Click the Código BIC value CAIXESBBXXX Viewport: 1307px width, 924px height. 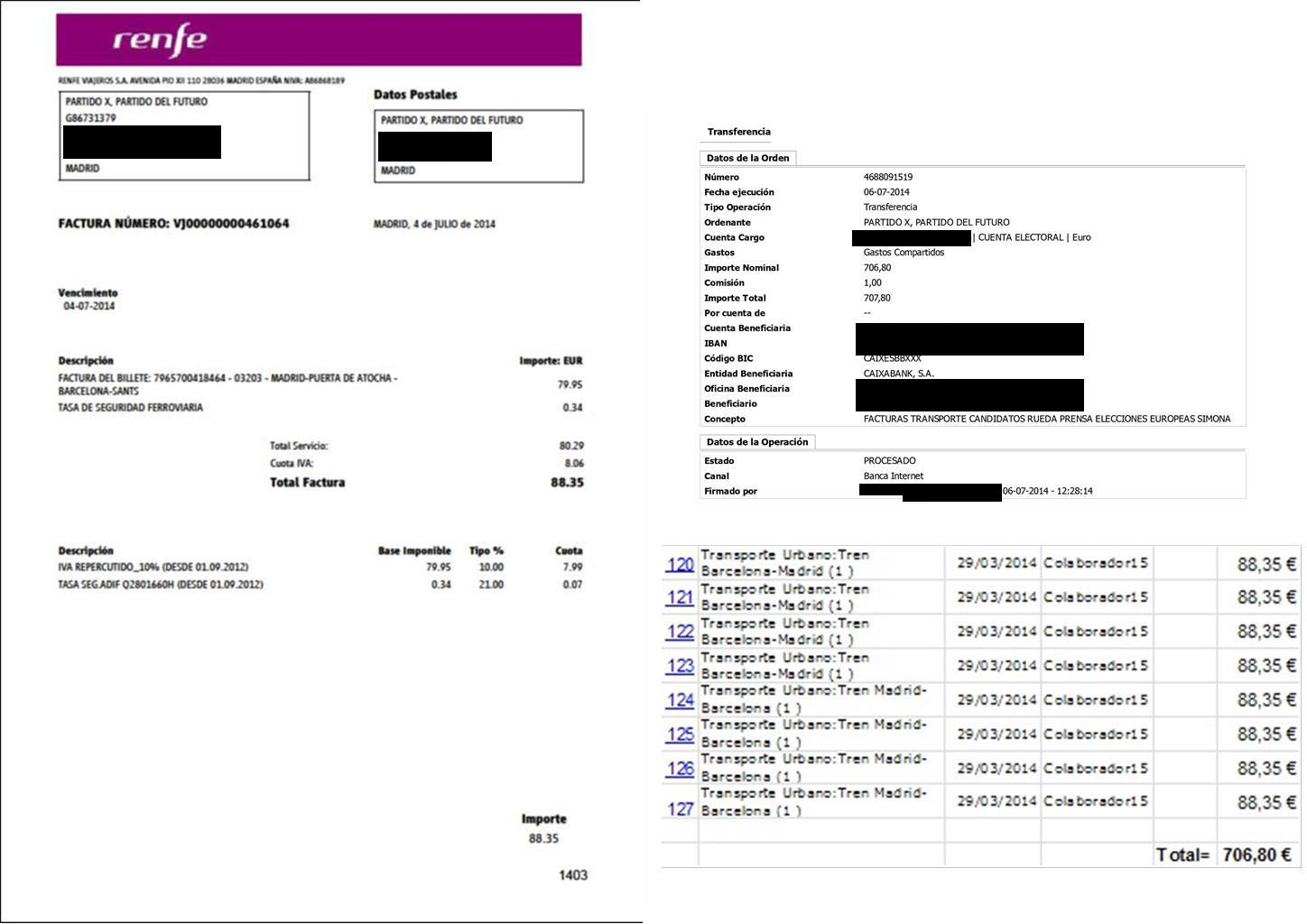click(893, 358)
